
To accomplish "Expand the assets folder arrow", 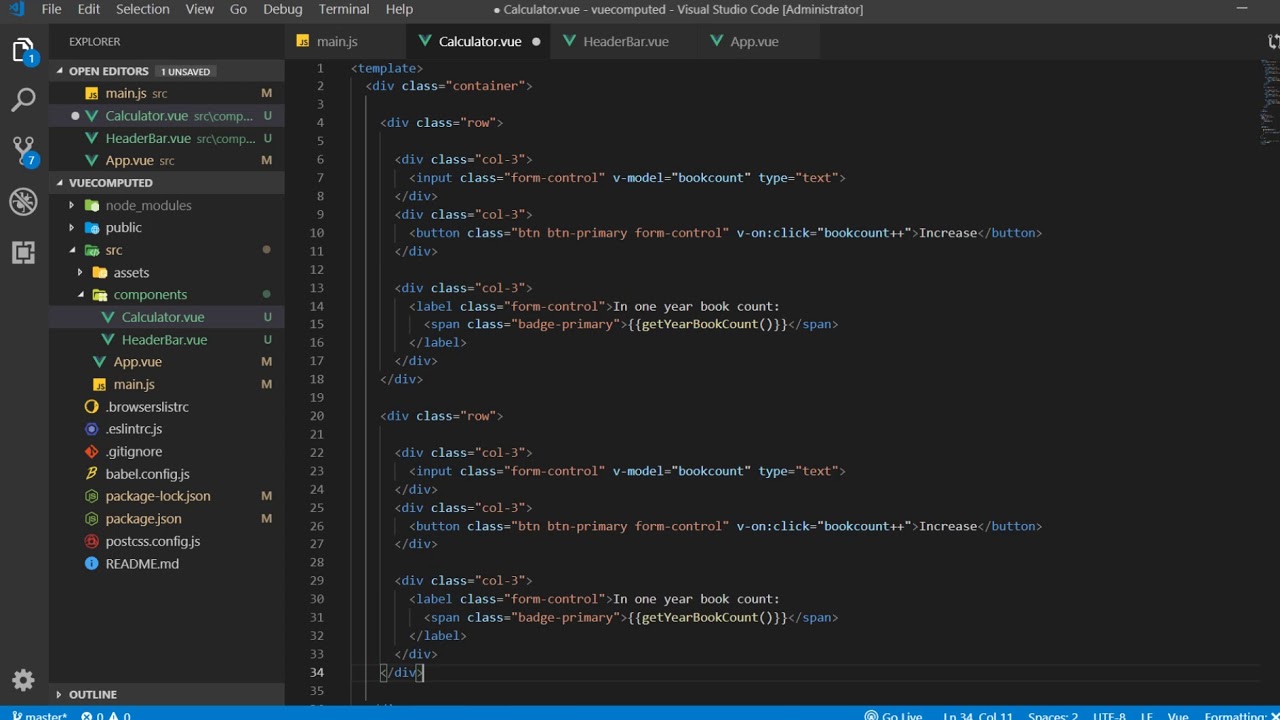I will [x=80, y=272].
